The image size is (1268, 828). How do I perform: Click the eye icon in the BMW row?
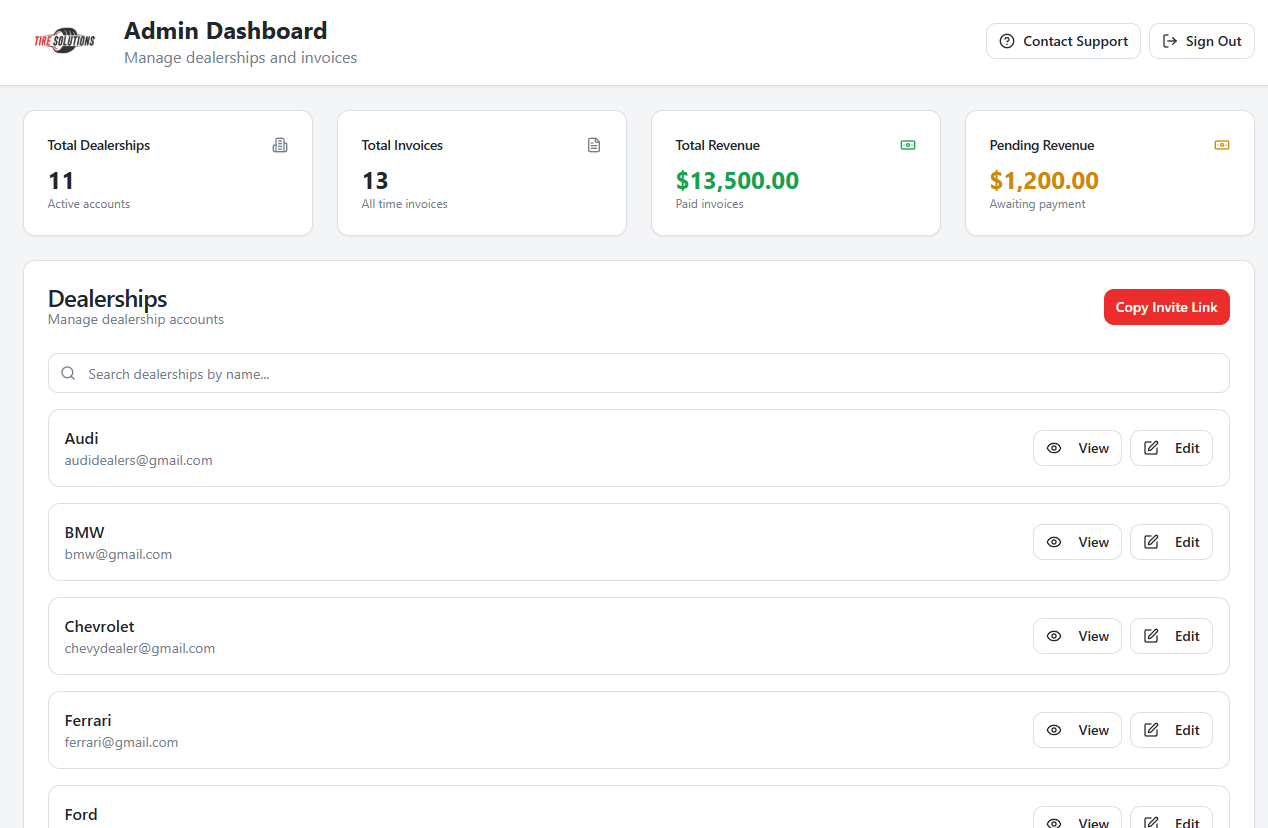1054,542
